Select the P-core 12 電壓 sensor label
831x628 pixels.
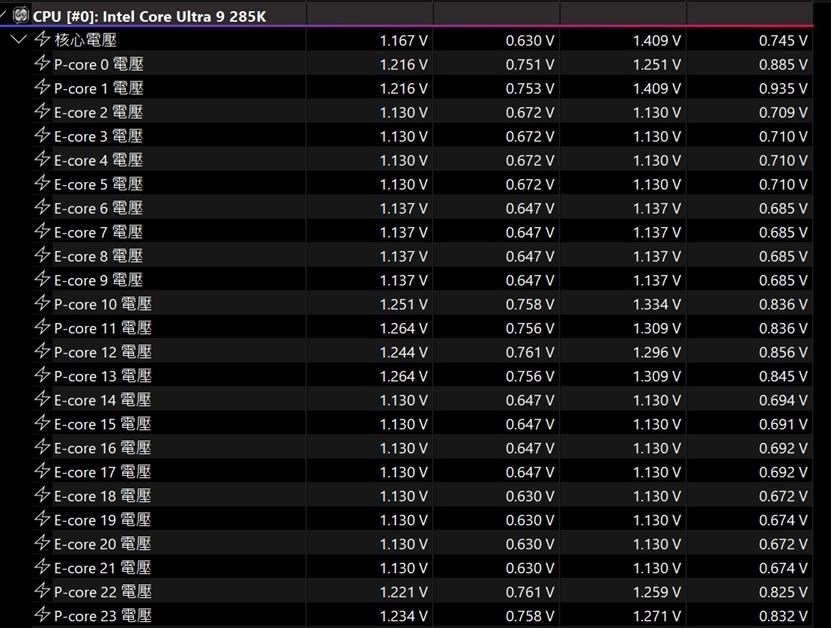pos(102,352)
